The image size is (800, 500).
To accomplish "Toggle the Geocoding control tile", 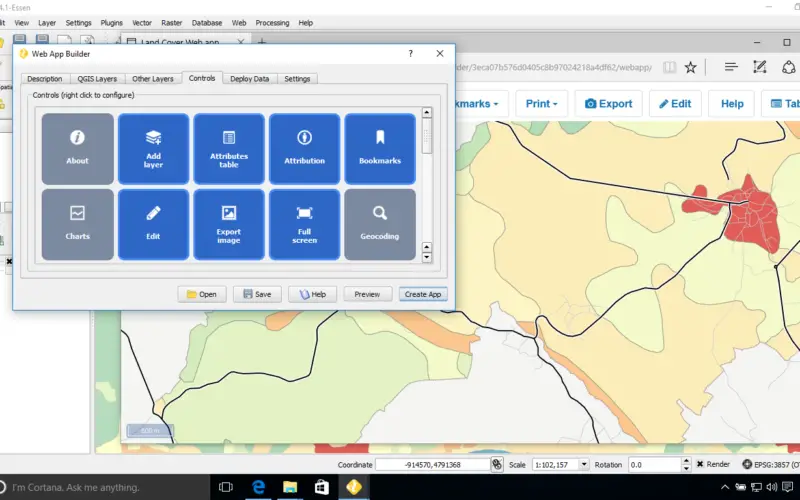I will (x=380, y=224).
